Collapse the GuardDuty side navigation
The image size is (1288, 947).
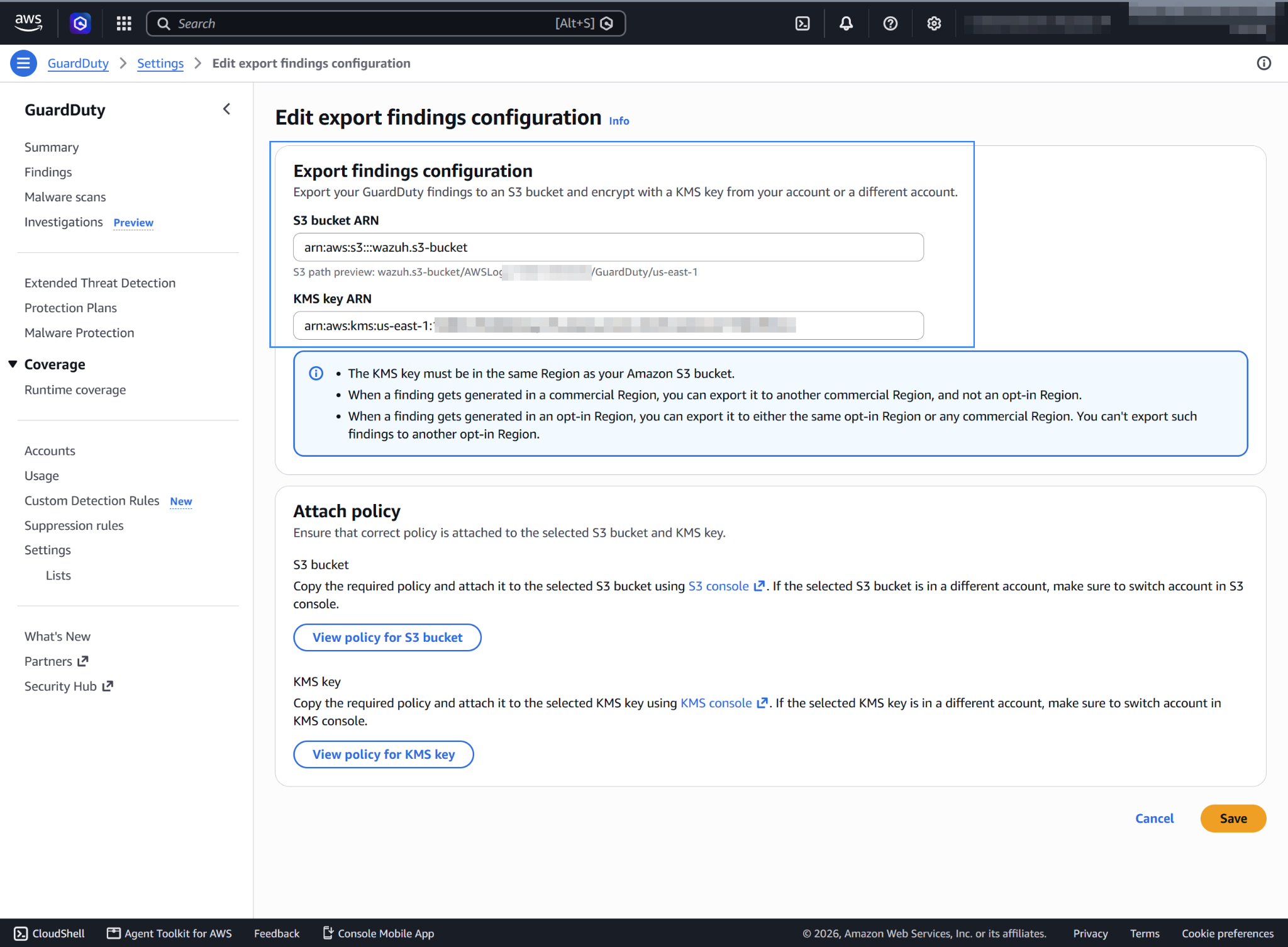226,109
